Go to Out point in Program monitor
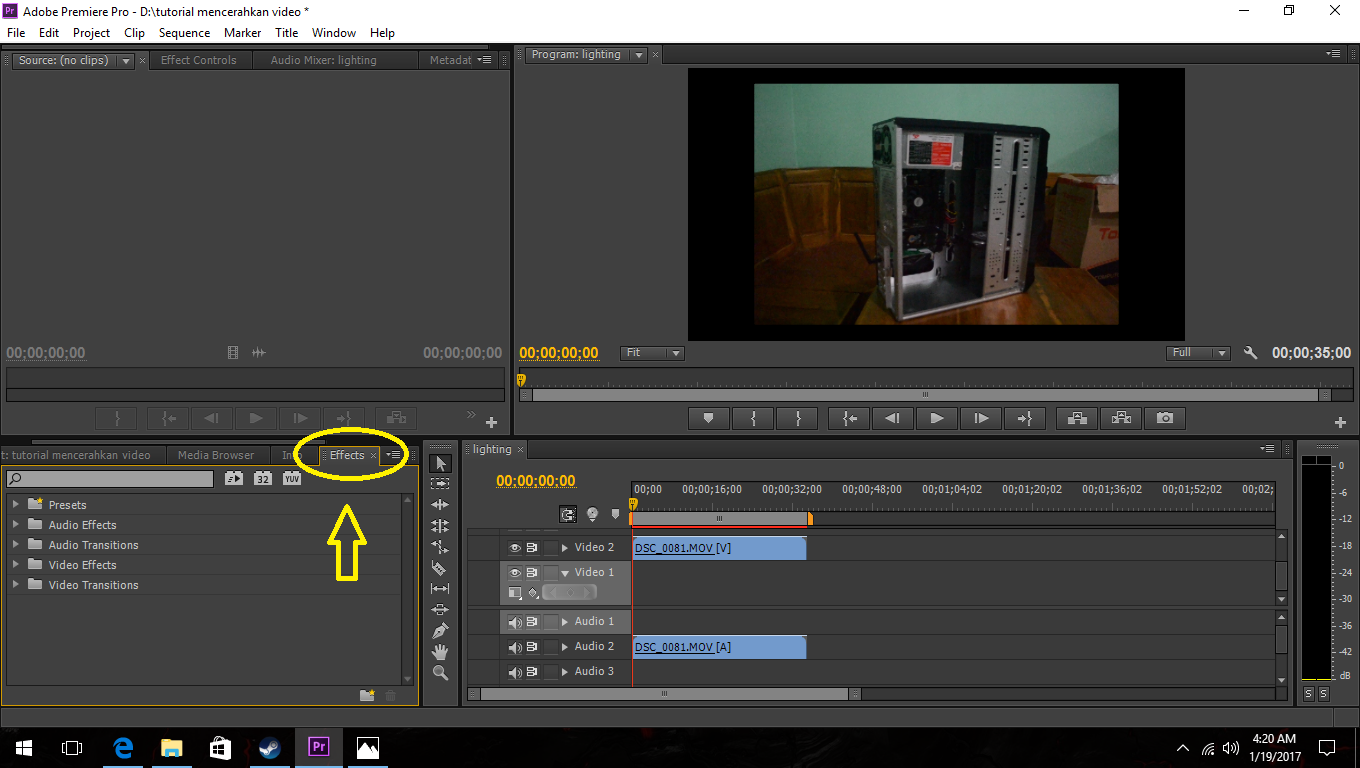Image resolution: width=1360 pixels, height=768 pixels. coord(1025,418)
